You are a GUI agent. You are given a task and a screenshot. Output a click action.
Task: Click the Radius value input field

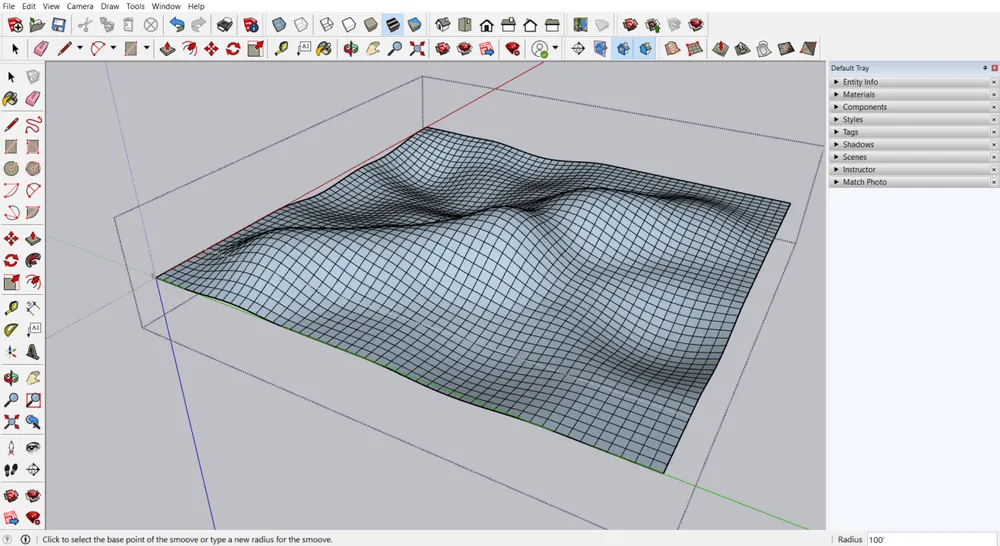point(931,540)
